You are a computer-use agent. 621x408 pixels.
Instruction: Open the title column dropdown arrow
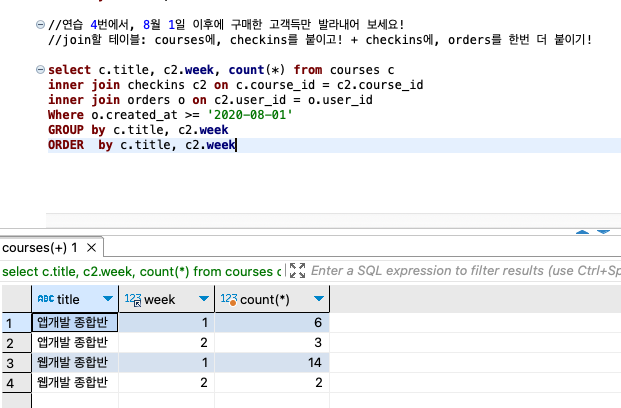point(108,299)
